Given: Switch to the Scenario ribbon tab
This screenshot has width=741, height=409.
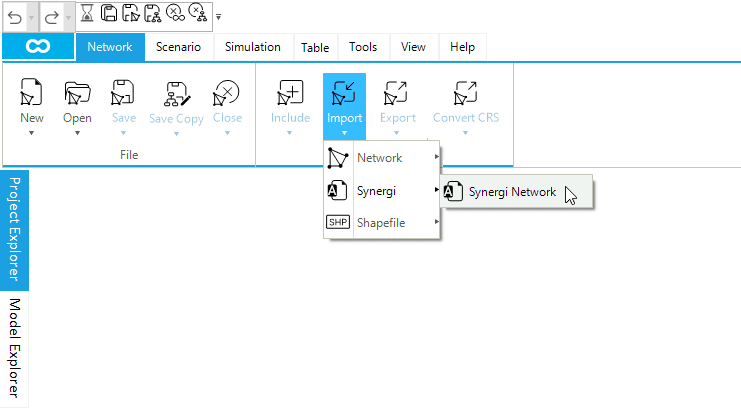Looking at the screenshot, I should pos(178,47).
